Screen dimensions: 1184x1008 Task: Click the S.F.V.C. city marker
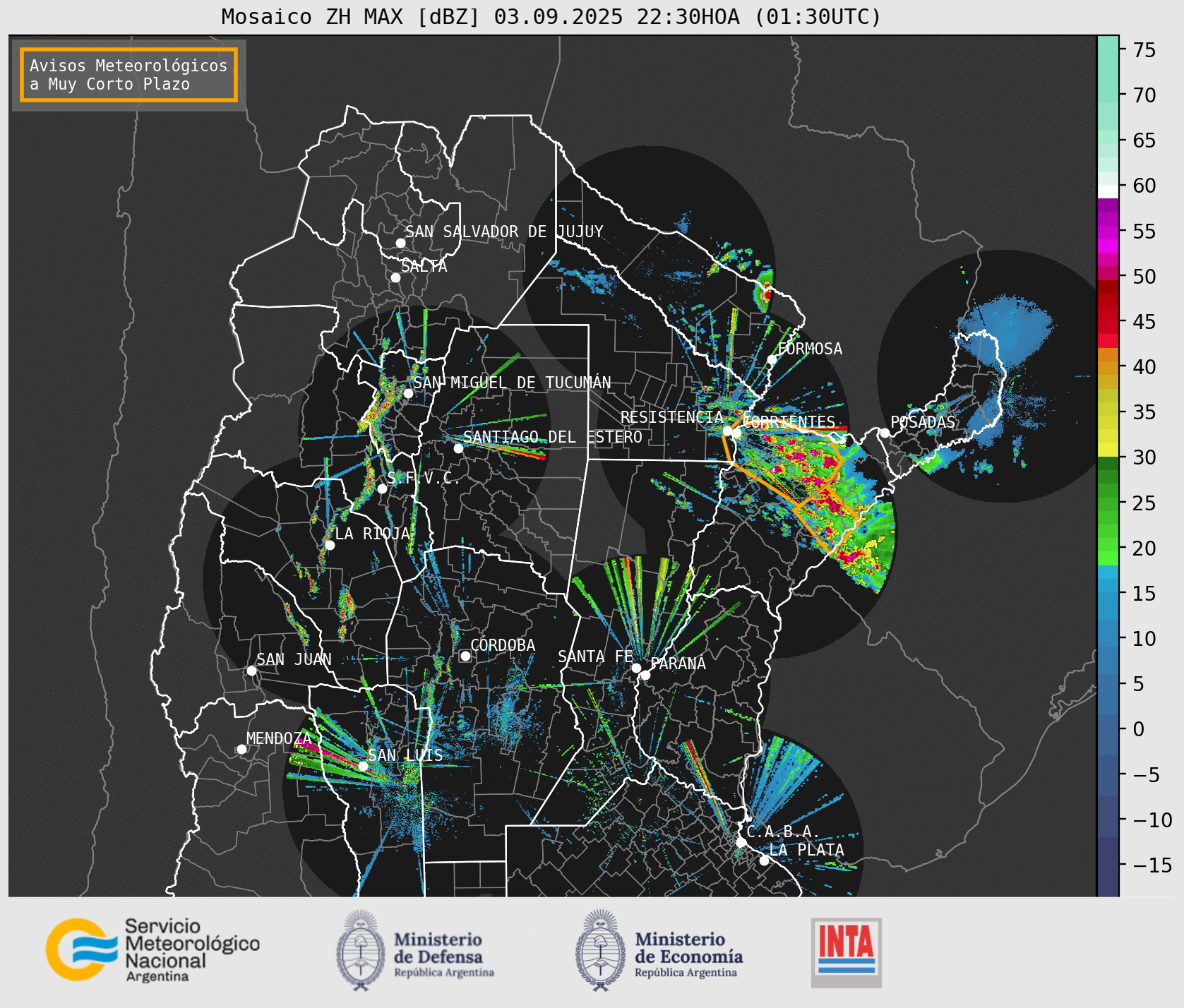click(x=382, y=488)
